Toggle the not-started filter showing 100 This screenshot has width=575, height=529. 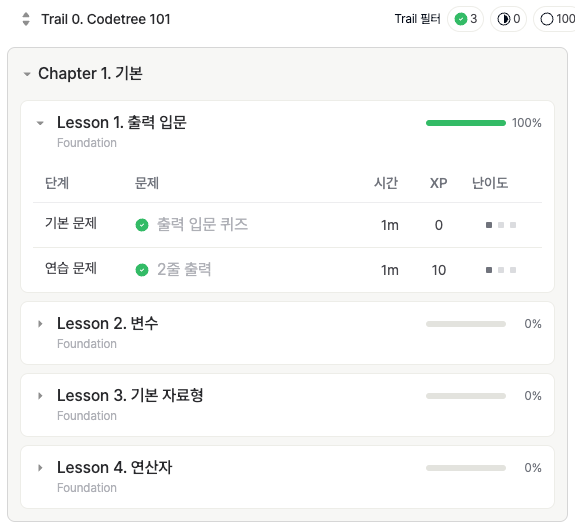[554, 19]
